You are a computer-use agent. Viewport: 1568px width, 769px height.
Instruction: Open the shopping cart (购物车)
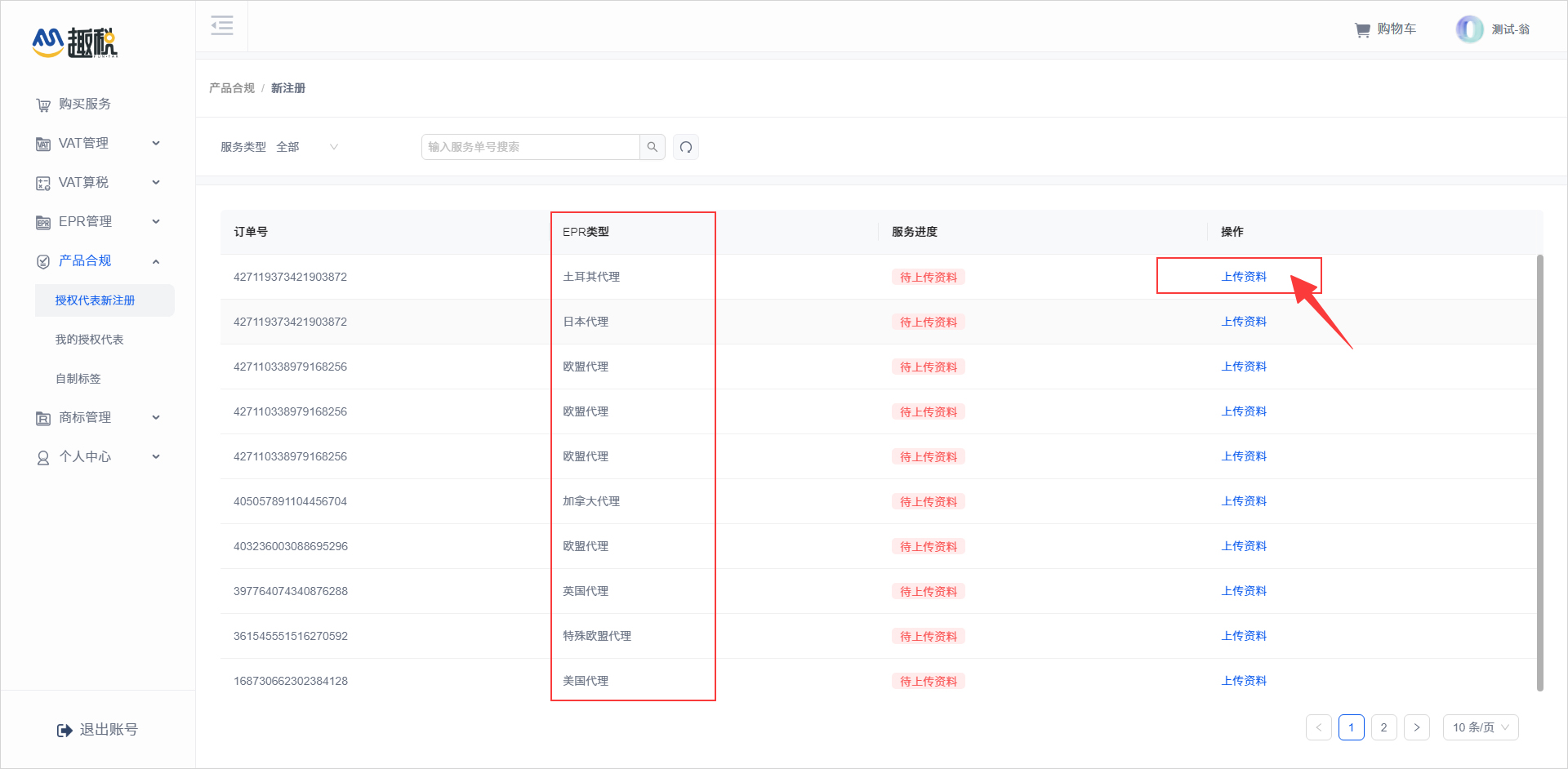pyautogui.click(x=1385, y=29)
